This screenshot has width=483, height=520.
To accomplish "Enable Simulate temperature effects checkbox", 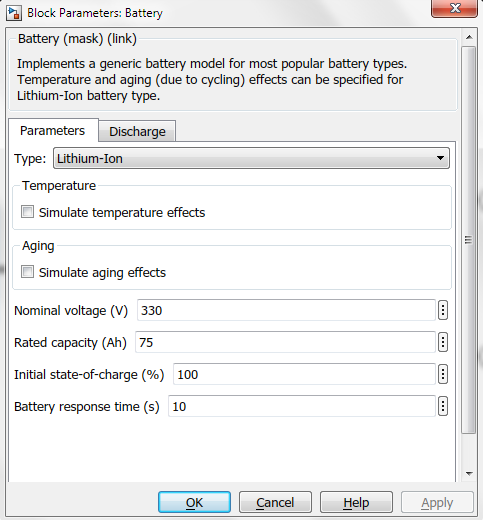I will pyautogui.click(x=27, y=212).
